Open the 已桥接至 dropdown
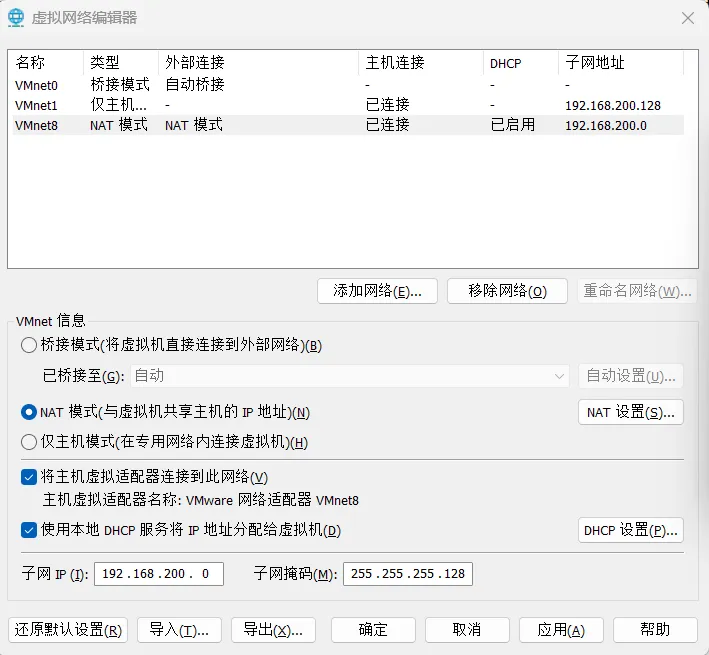Image resolution: width=709 pixels, height=655 pixels. [x=350, y=376]
